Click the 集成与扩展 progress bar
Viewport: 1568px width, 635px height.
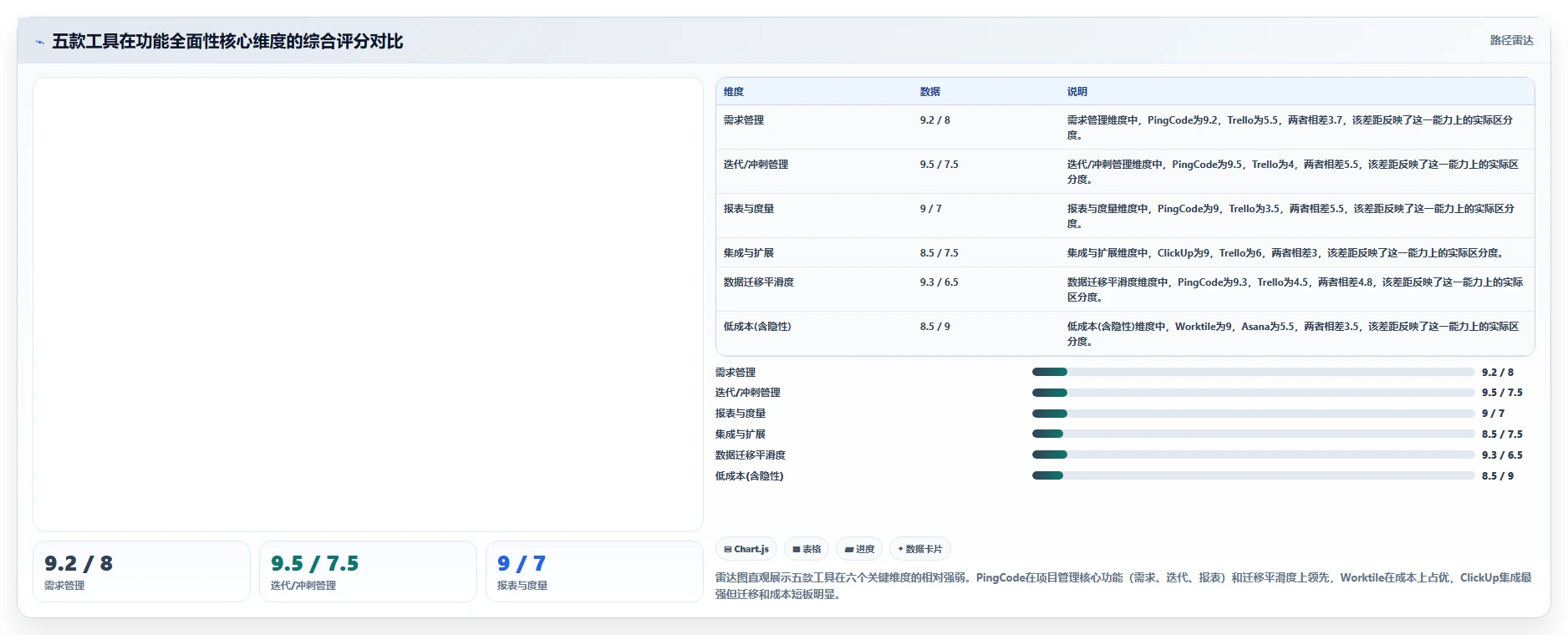point(1253,434)
